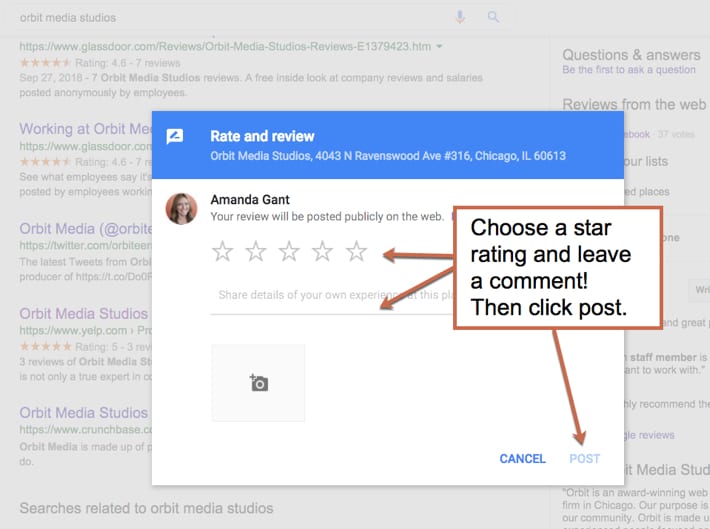The width and height of the screenshot is (710, 529).
Task: Click 'Your review will be posted publicly' text
Action: pyautogui.click(x=327, y=216)
